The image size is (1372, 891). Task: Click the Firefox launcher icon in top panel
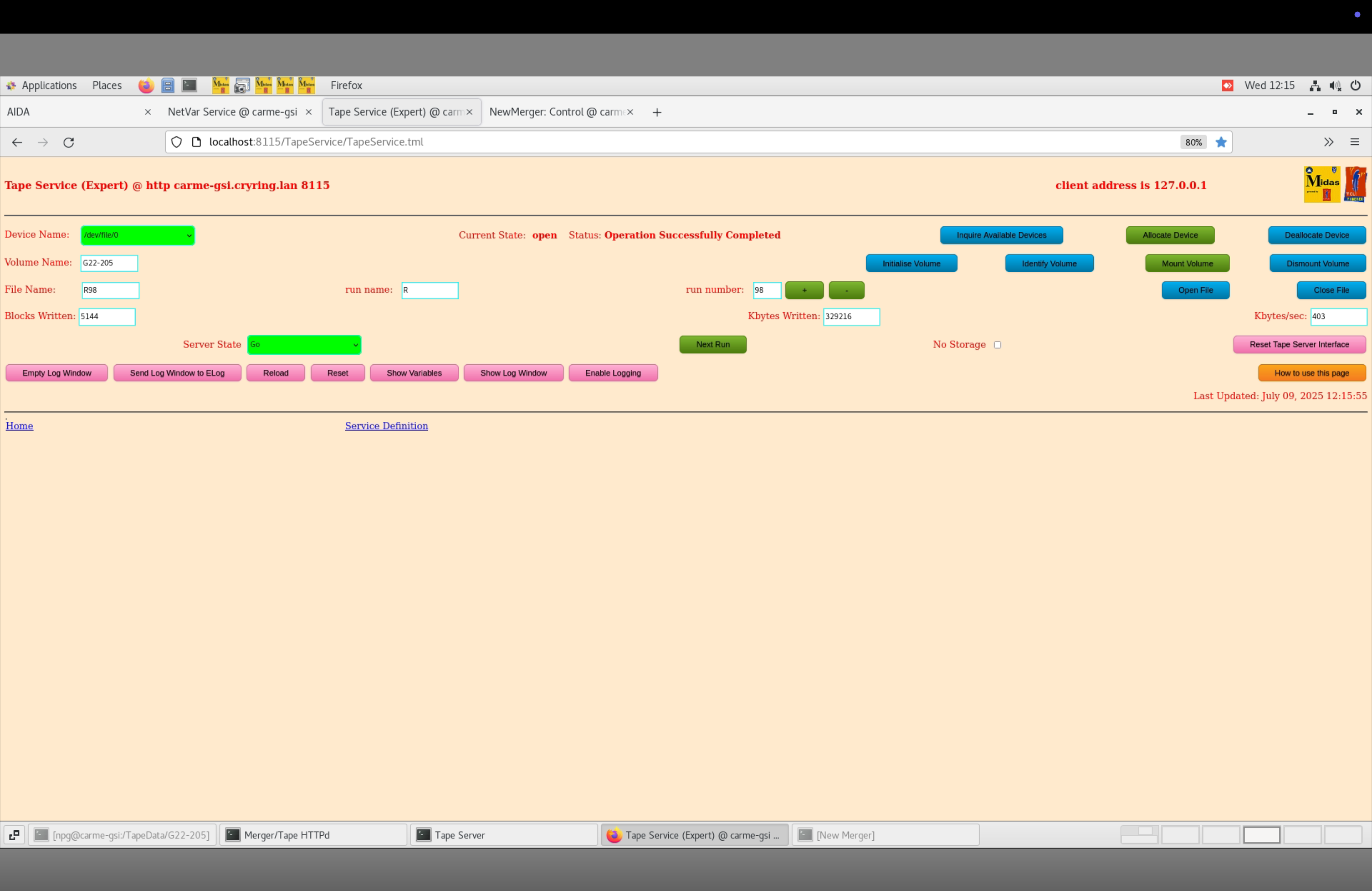[x=146, y=85]
